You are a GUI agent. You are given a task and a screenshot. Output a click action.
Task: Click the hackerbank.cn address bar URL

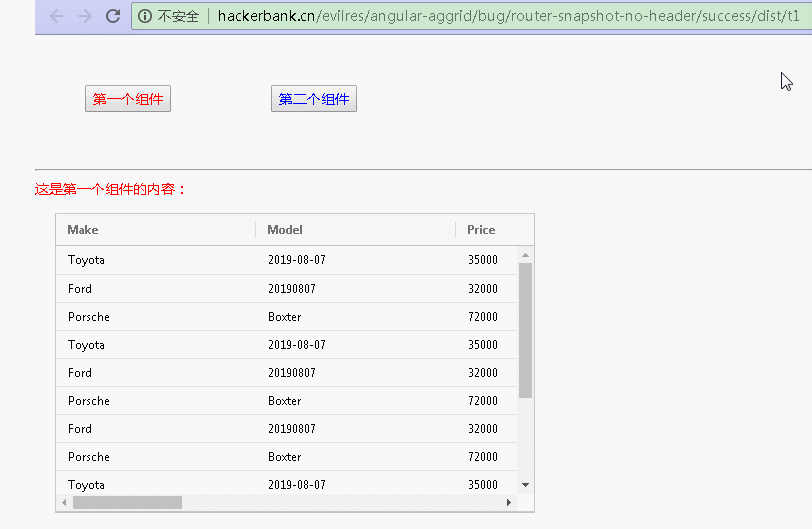[509, 16]
